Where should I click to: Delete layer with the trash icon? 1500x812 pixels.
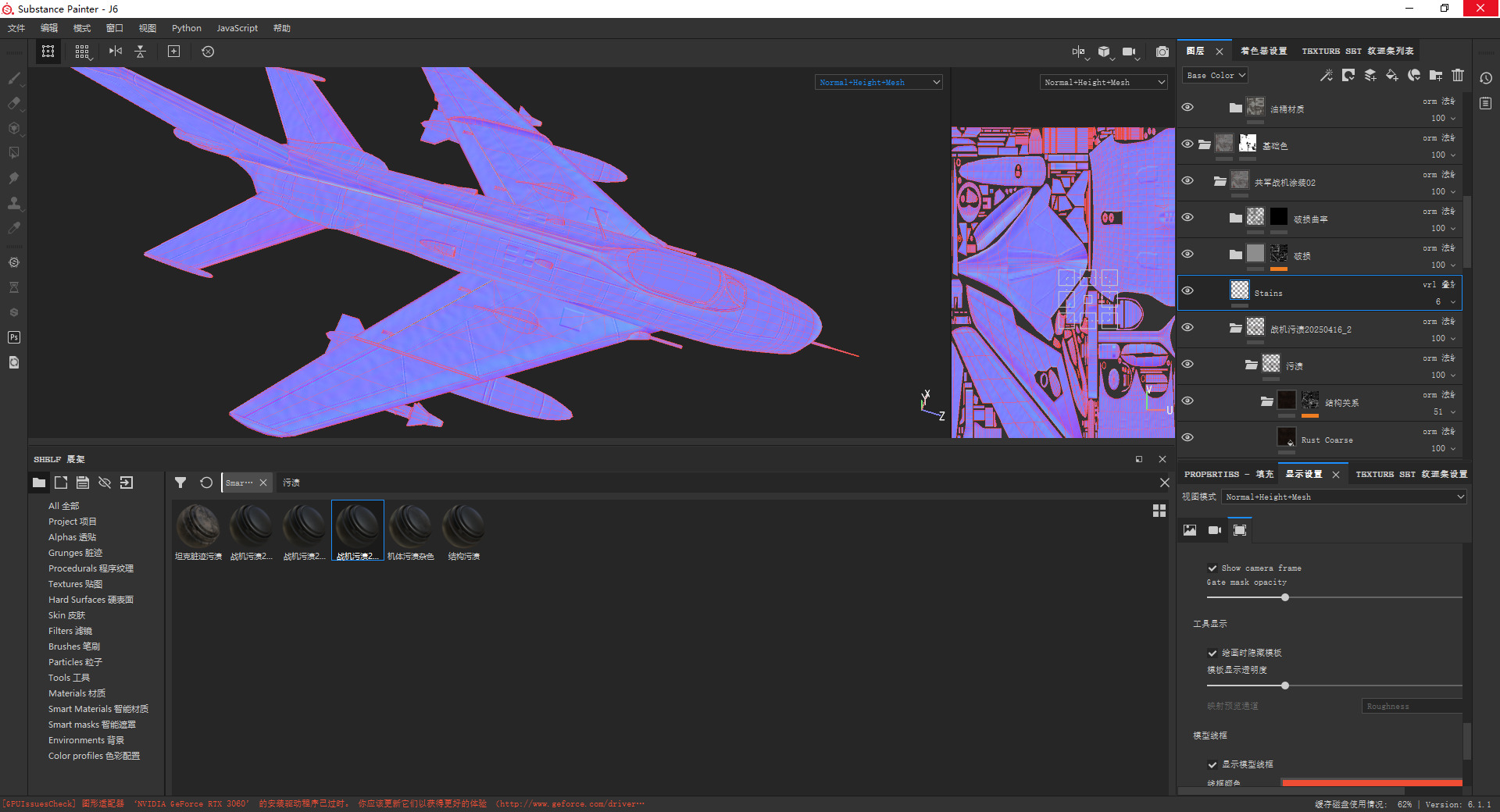click(x=1458, y=76)
